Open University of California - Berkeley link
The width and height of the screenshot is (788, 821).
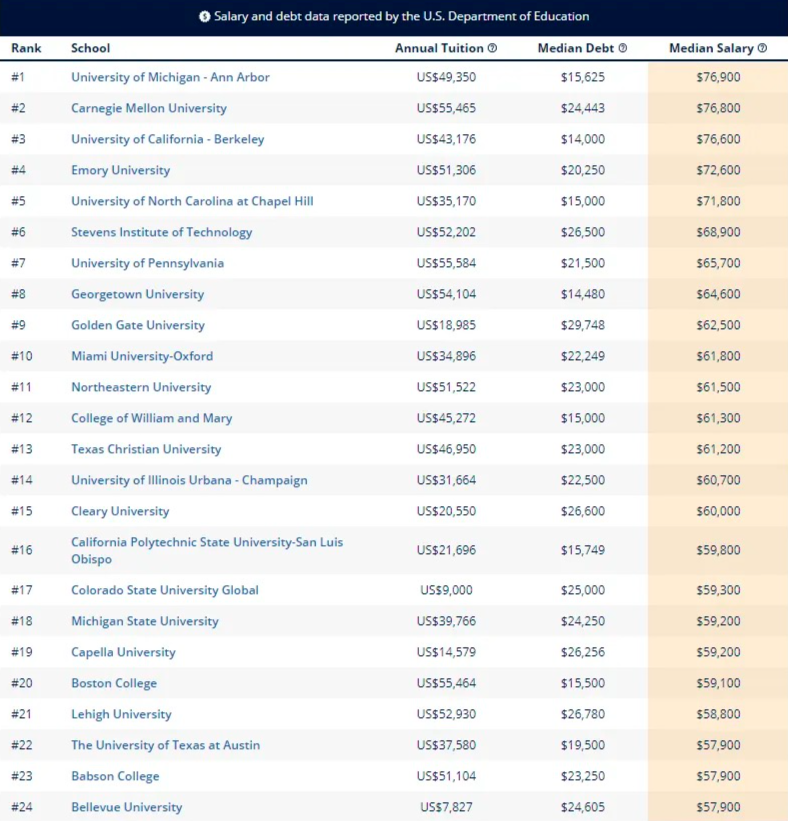(x=168, y=139)
